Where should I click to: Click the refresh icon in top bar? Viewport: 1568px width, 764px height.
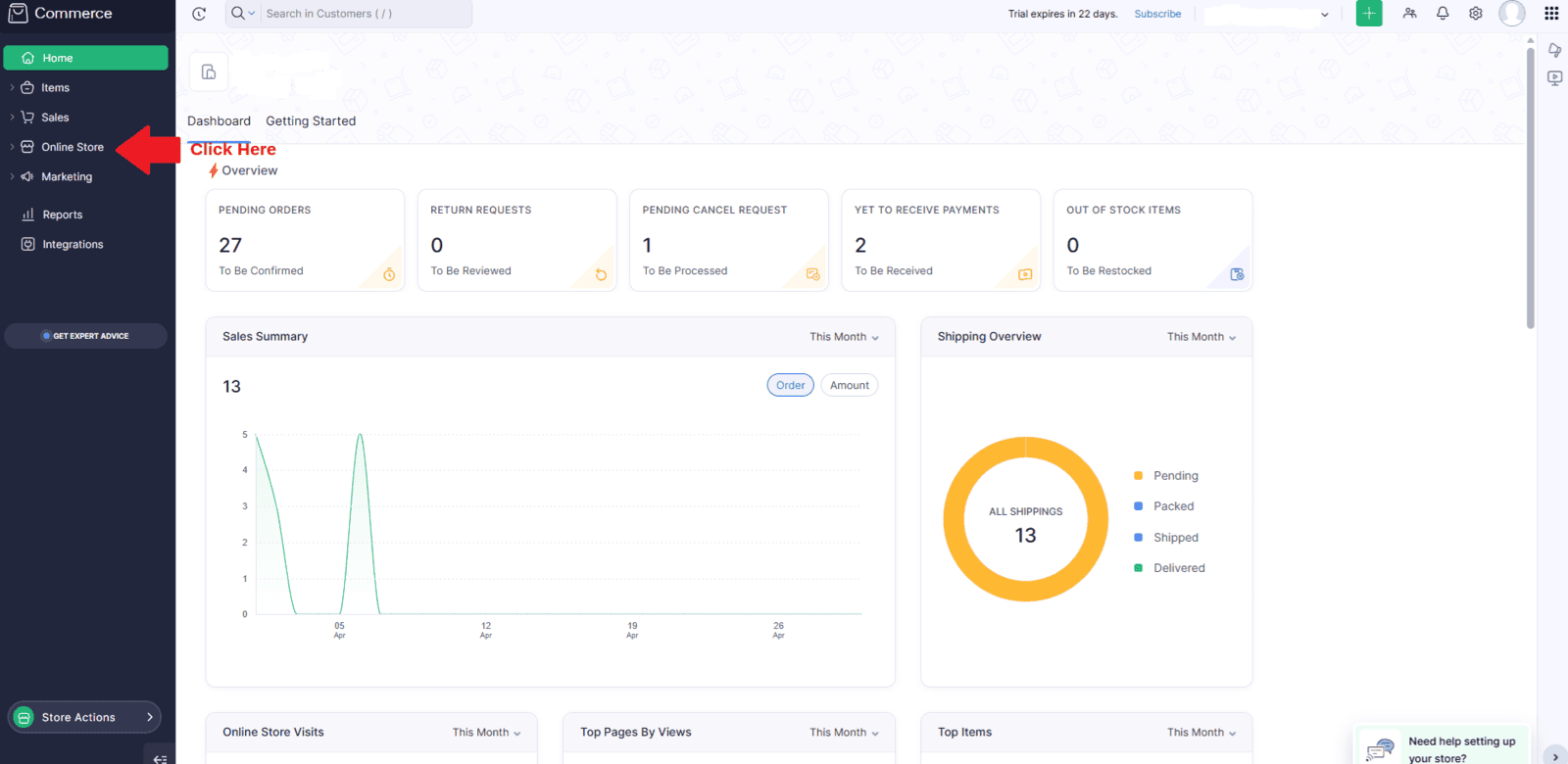coord(199,14)
